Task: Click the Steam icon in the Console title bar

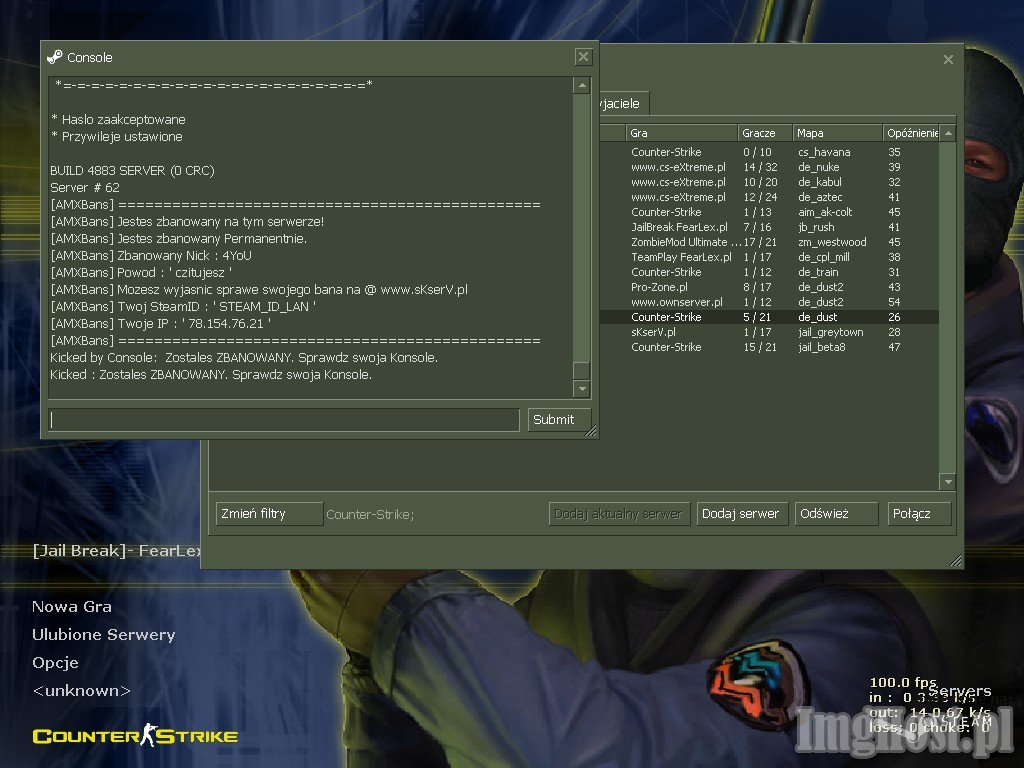Action: (55, 57)
